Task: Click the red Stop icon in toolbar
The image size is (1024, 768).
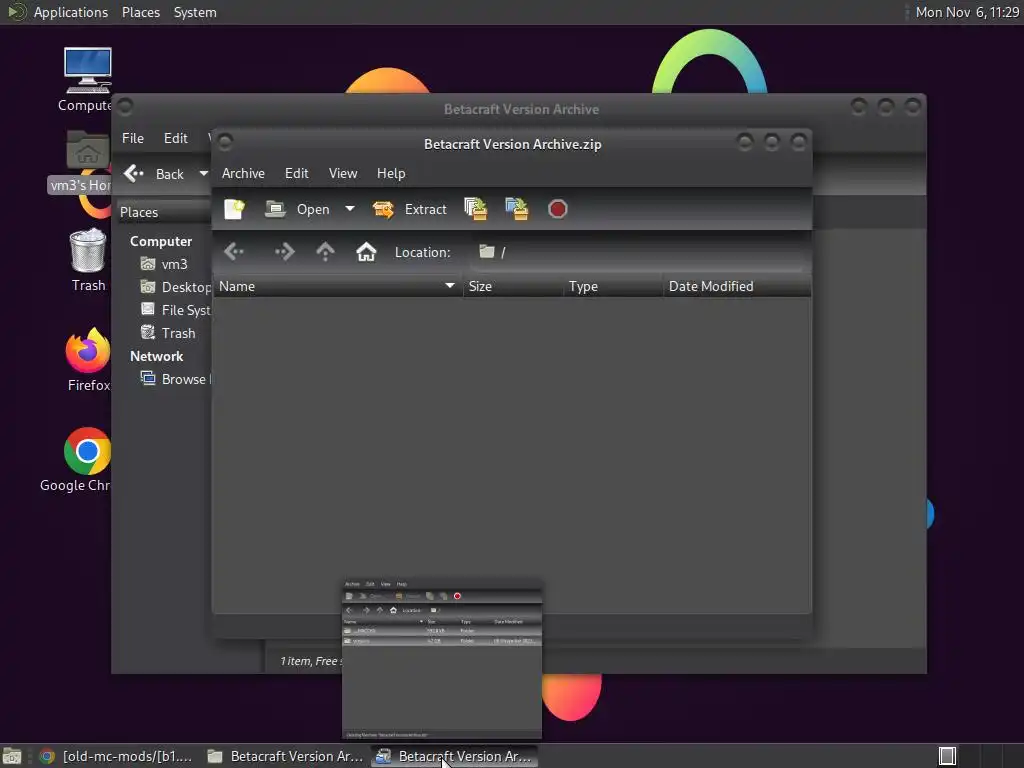Action: [558, 209]
